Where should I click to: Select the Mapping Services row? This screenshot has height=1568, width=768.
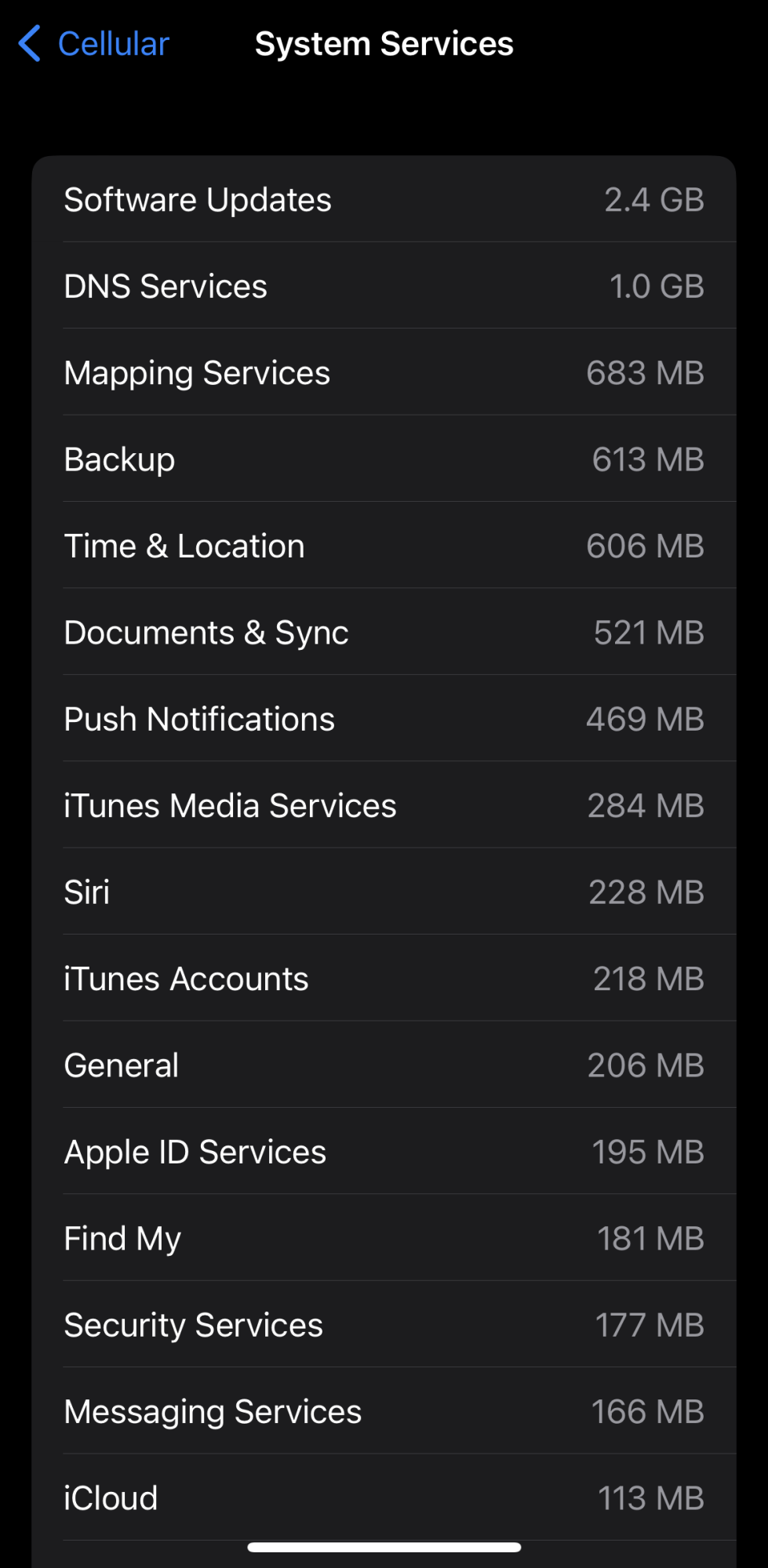coord(384,373)
